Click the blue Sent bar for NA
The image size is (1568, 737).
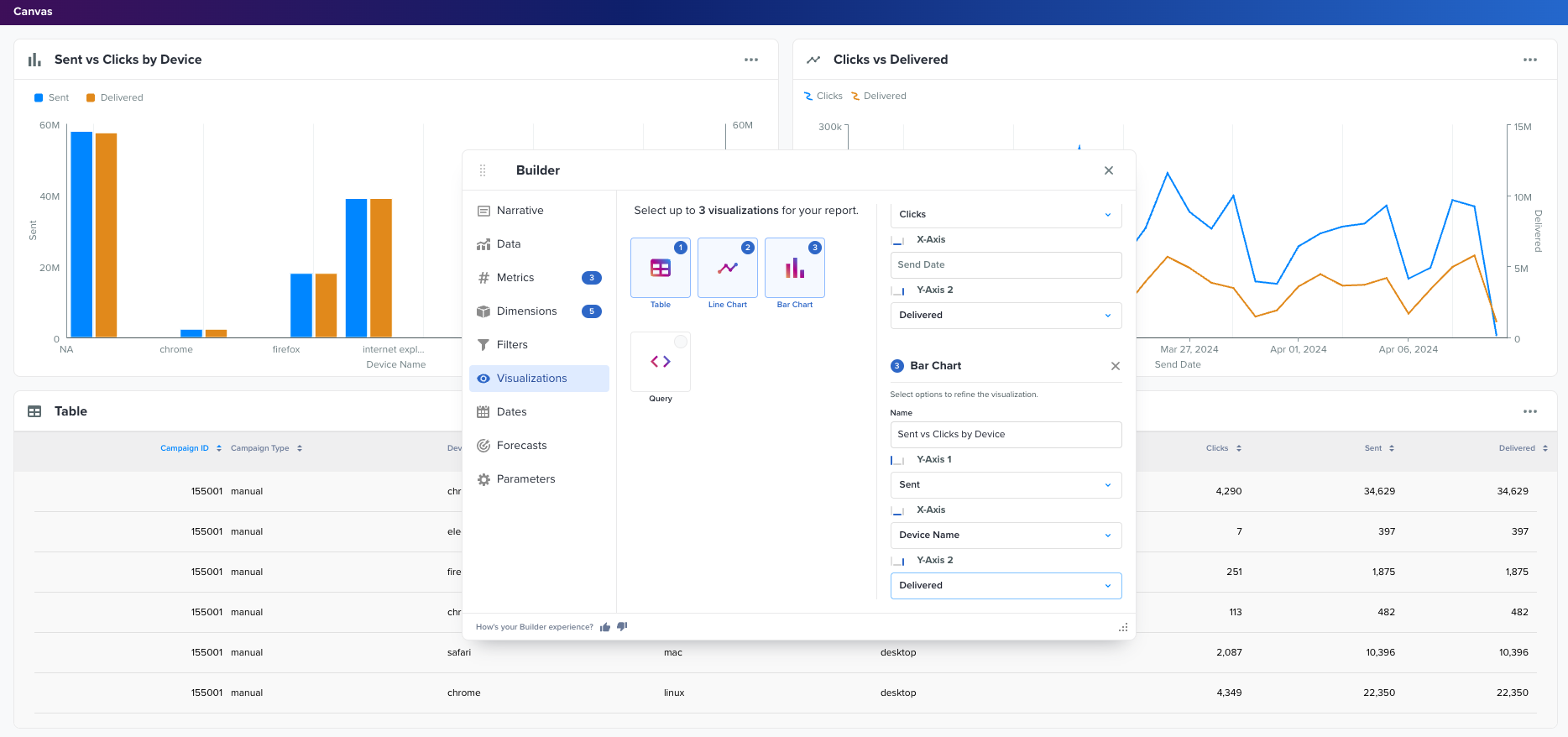tap(81, 234)
